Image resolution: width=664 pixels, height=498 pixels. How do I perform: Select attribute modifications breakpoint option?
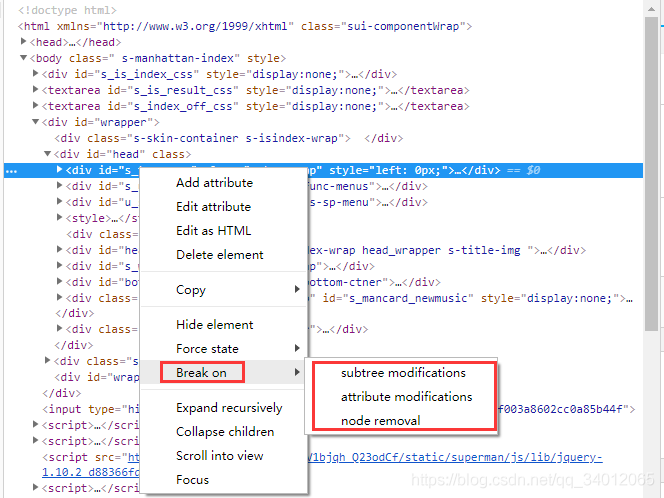pyautogui.click(x=407, y=397)
